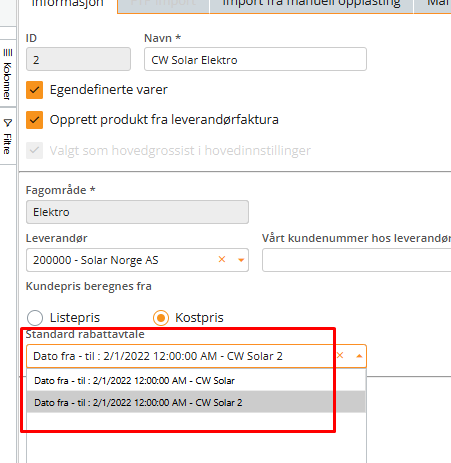Click the Egendefinerte varer label
The height and width of the screenshot is (463, 451).
(109, 90)
